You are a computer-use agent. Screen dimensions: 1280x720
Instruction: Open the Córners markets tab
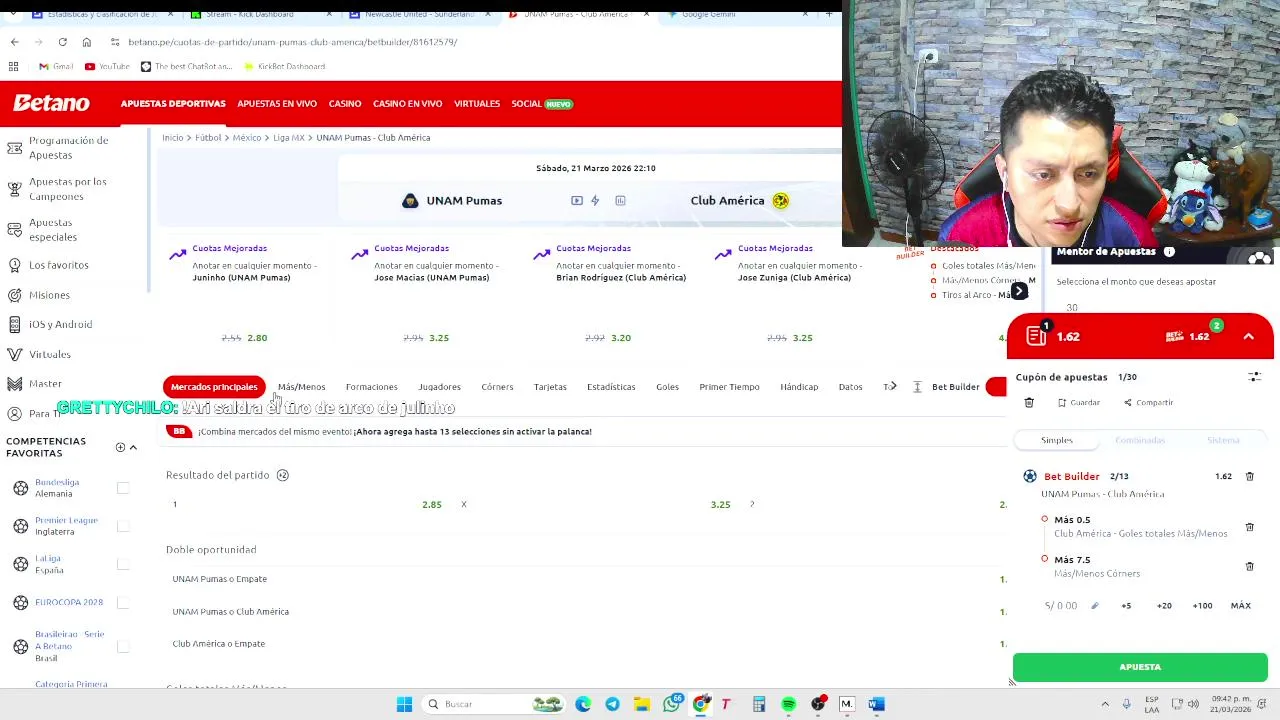click(497, 387)
